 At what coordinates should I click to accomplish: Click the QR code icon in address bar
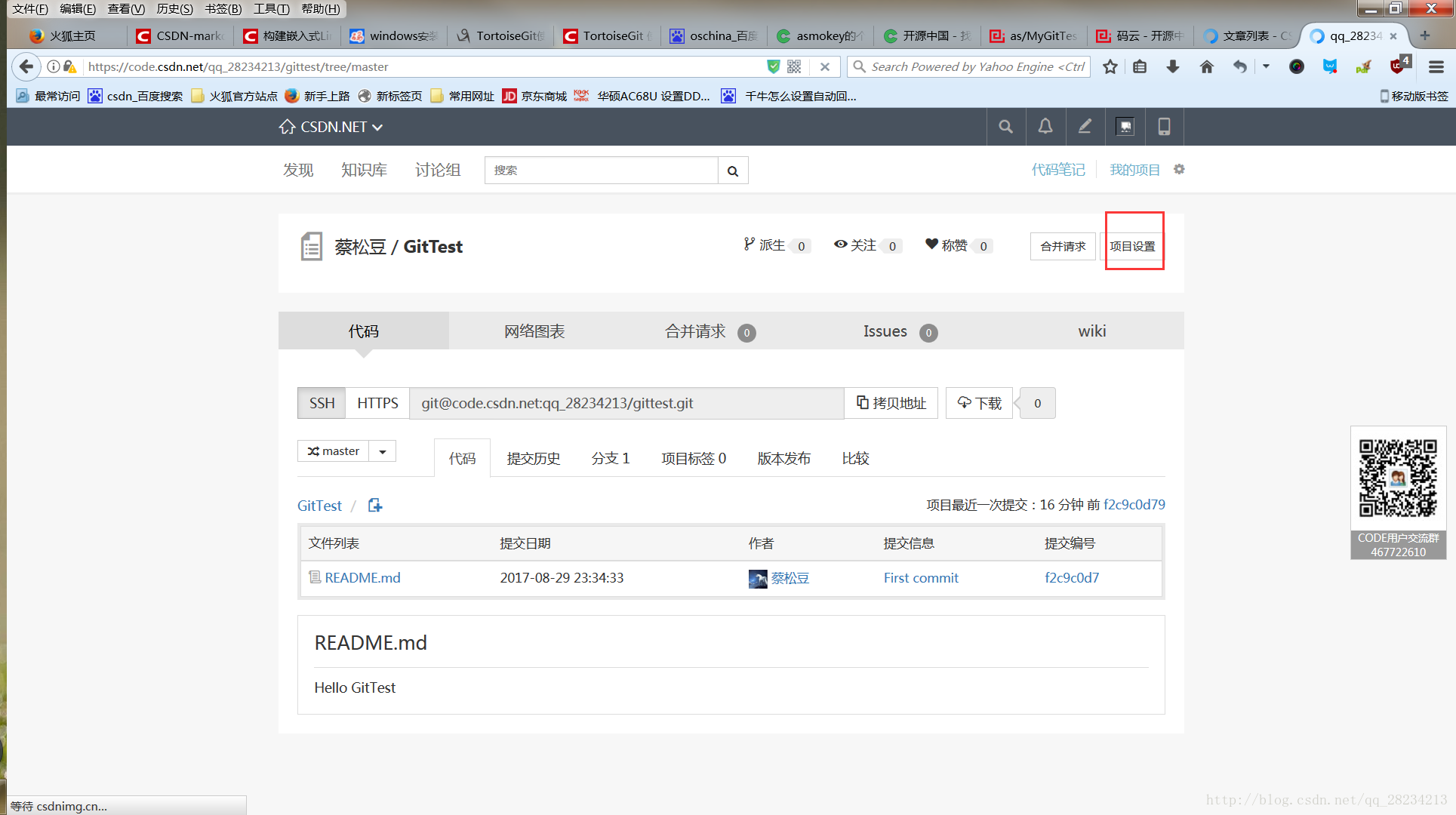click(x=794, y=66)
